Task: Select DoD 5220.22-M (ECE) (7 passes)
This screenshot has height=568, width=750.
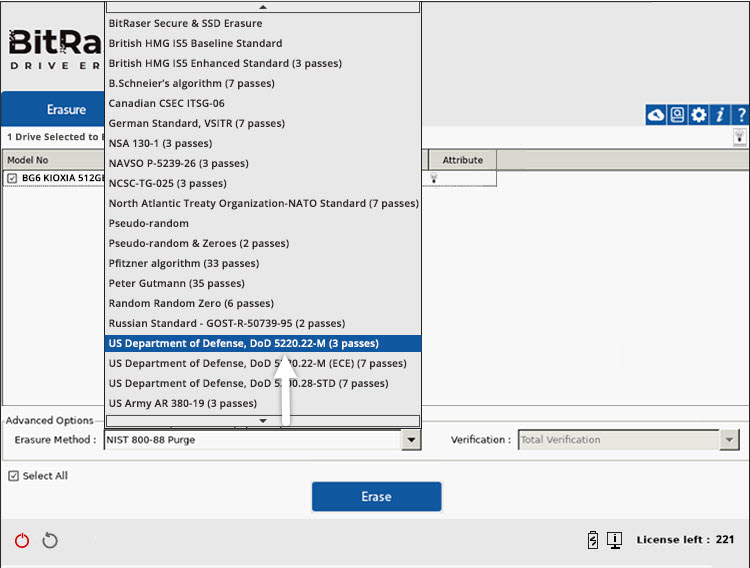Action: click(x=263, y=364)
